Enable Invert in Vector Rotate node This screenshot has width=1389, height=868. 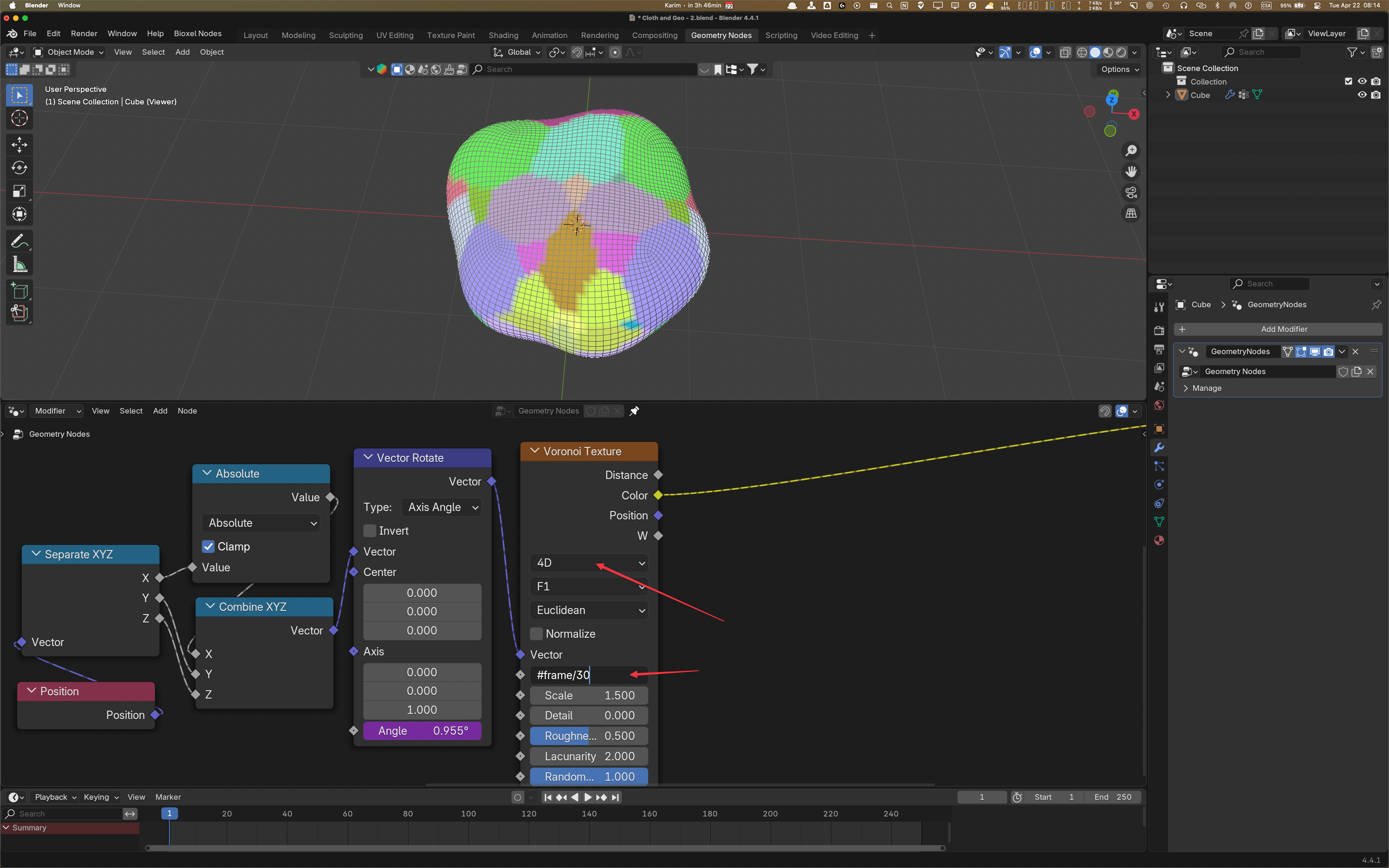click(x=370, y=531)
